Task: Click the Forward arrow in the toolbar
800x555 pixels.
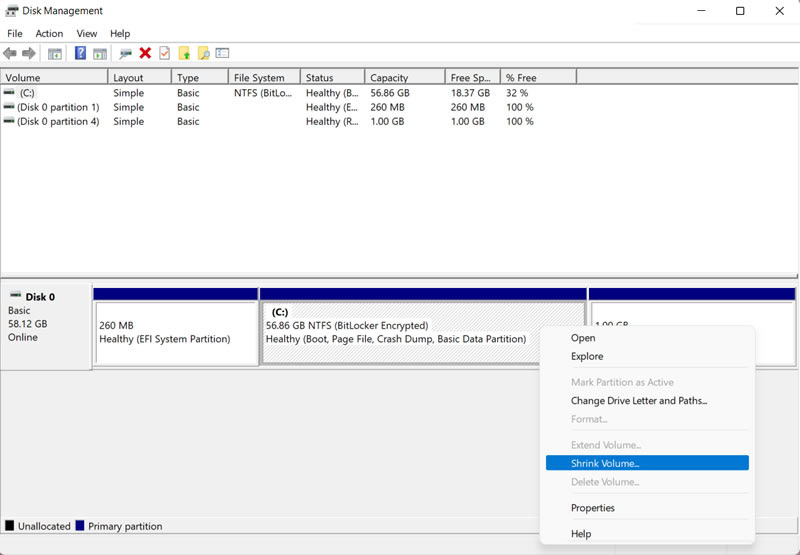Action: pyautogui.click(x=29, y=53)
